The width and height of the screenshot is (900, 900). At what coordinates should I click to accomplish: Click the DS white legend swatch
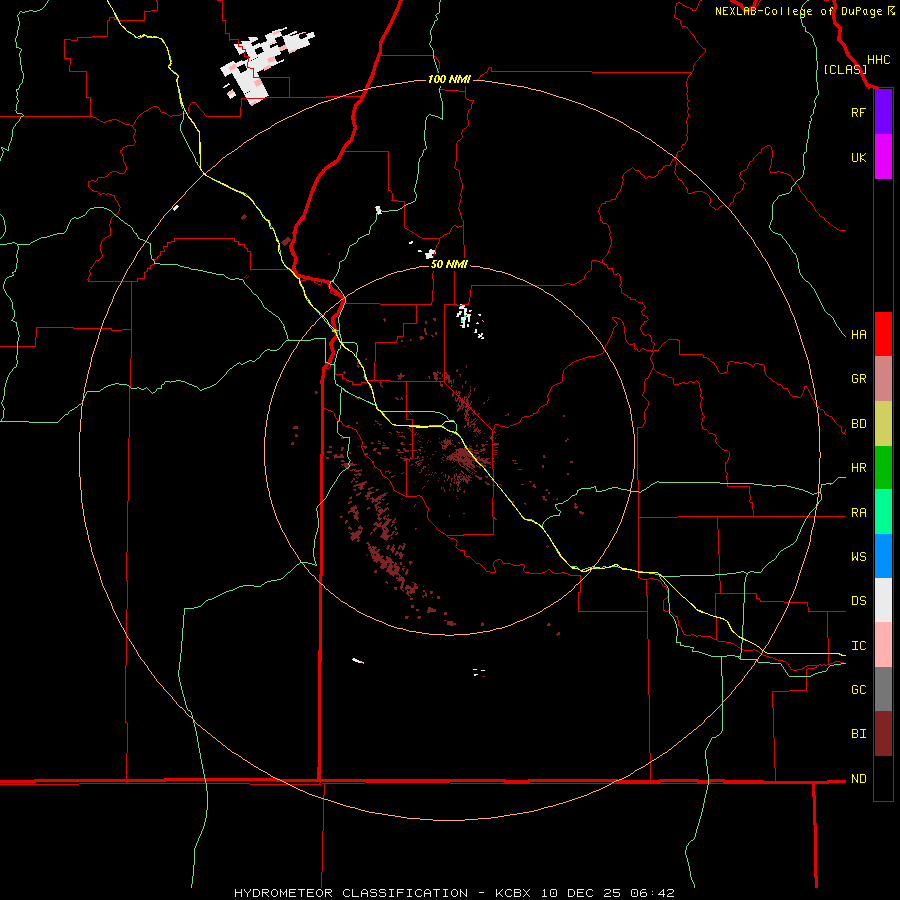(x=883, y=600)
